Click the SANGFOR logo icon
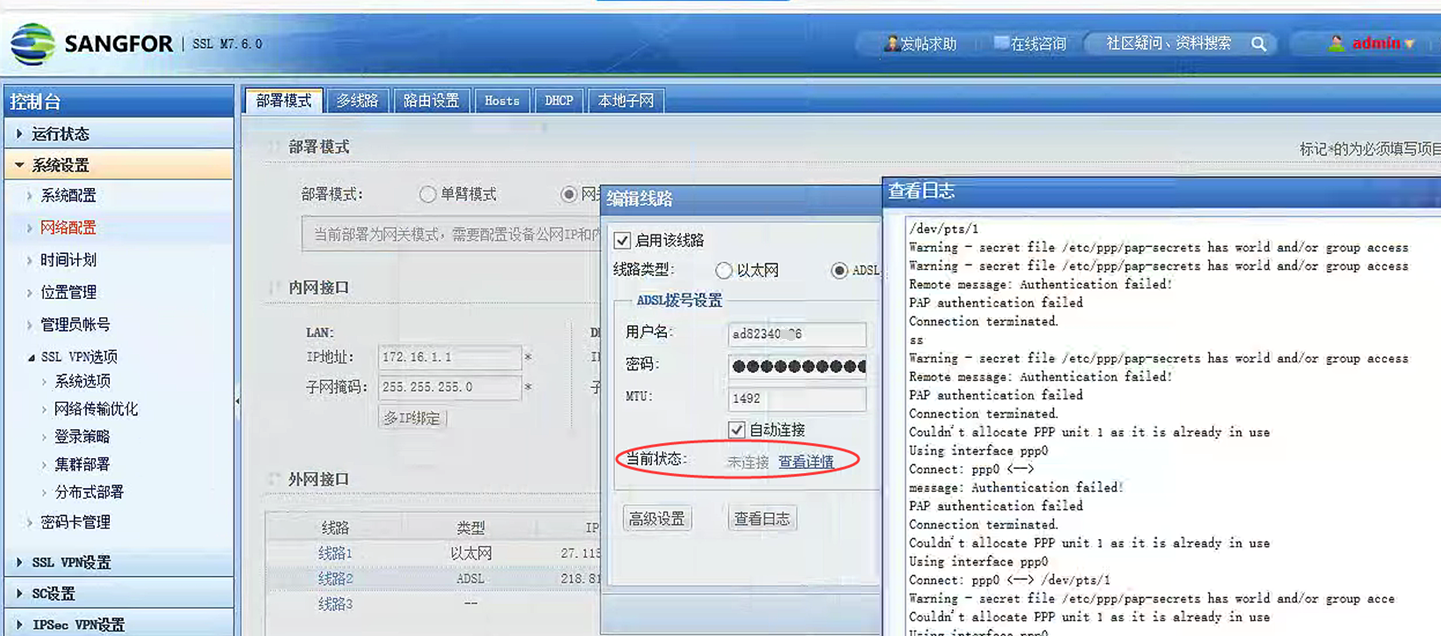The width and height of the screenshot is (1441, 636). click(x=33, y=44)
